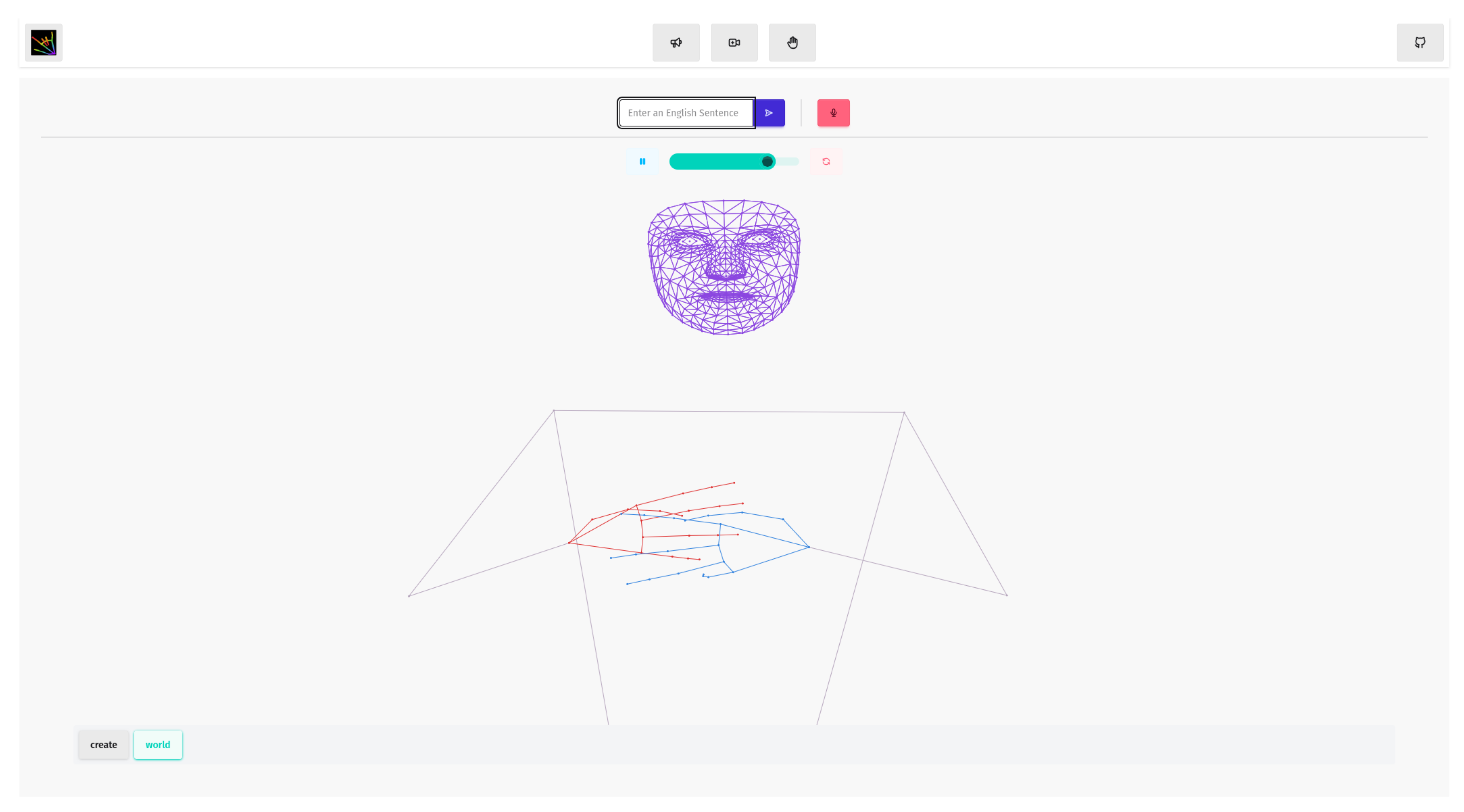Click the mouth of the face mesh

coord(725,296)
